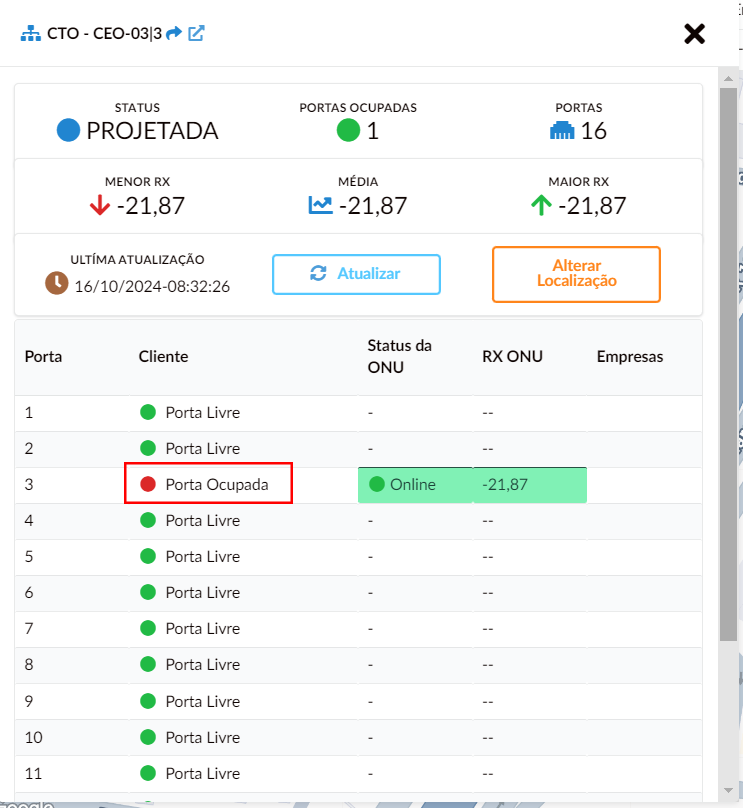Click red dot in port 3 row
743x808 pixels.
tap(148, 484)
